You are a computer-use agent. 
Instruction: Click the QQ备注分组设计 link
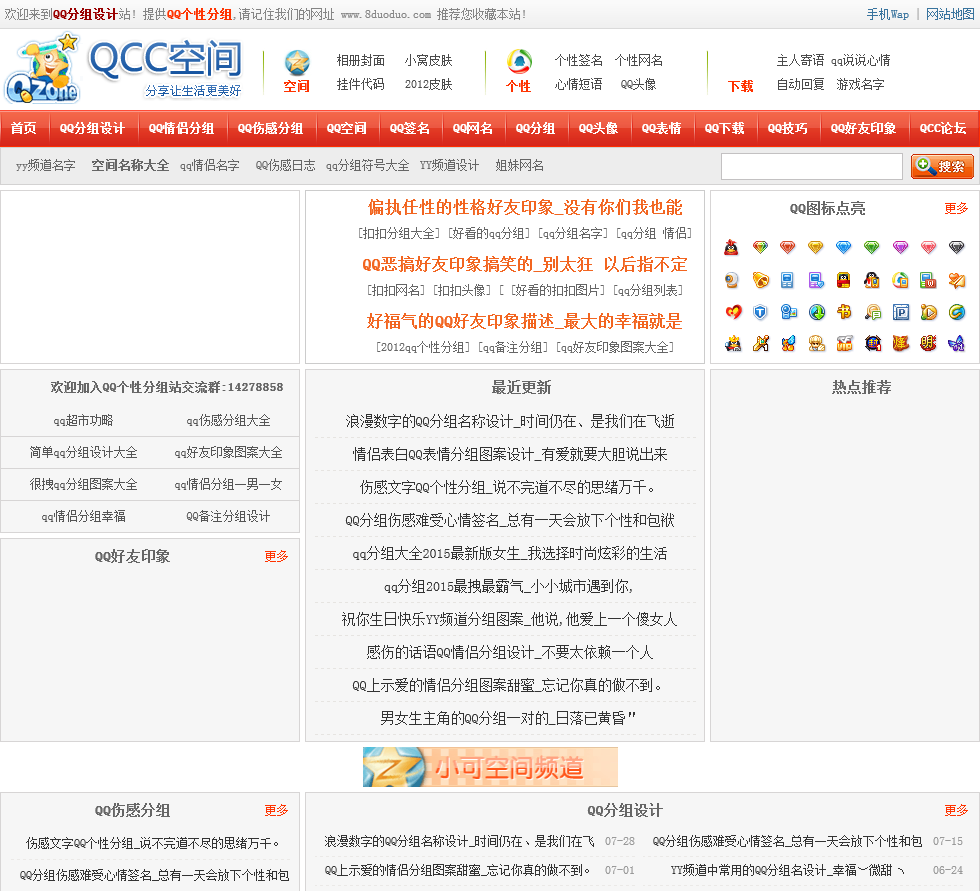(x=228, y=516)
